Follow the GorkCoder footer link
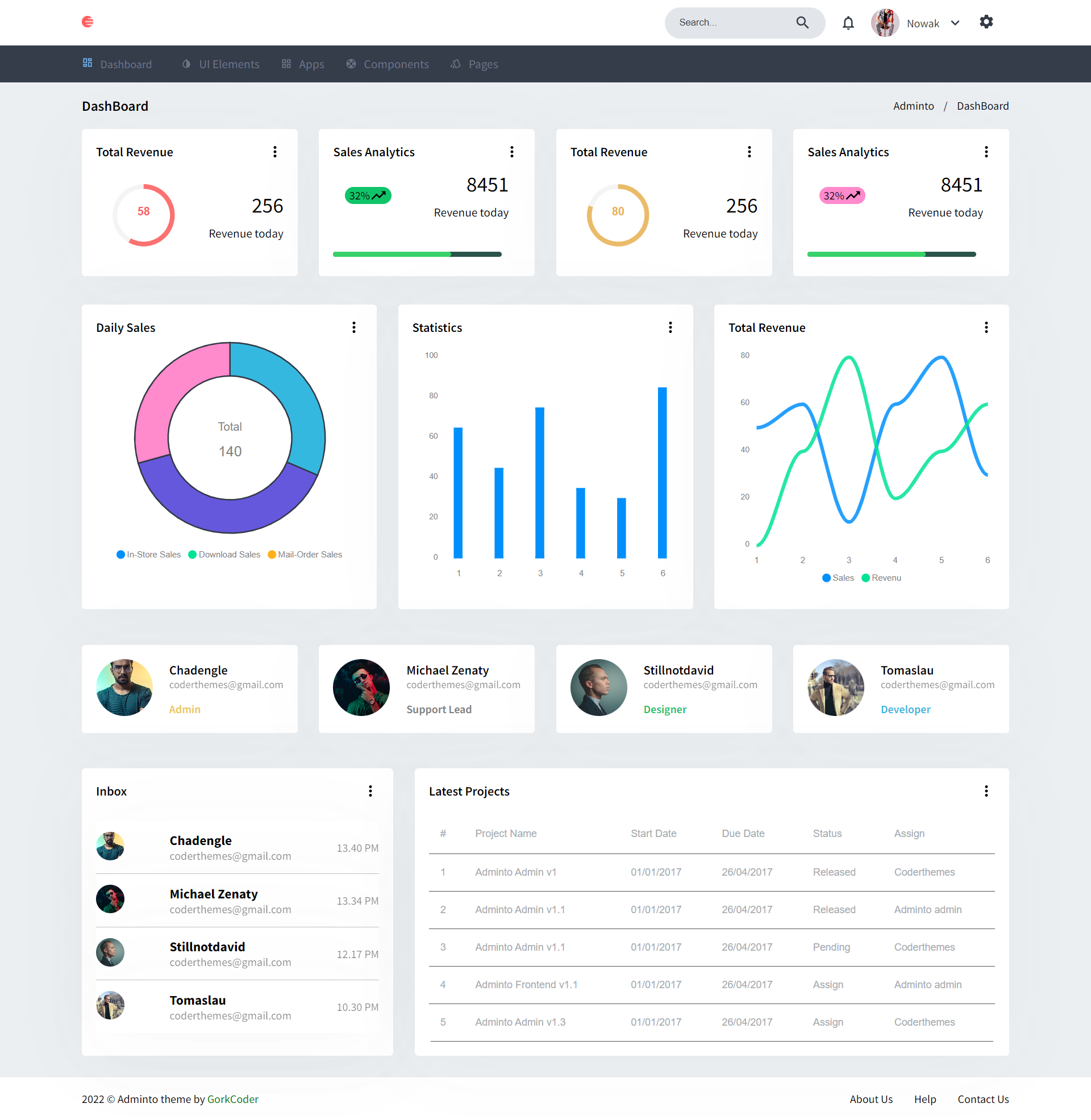 pos(232,1099)
